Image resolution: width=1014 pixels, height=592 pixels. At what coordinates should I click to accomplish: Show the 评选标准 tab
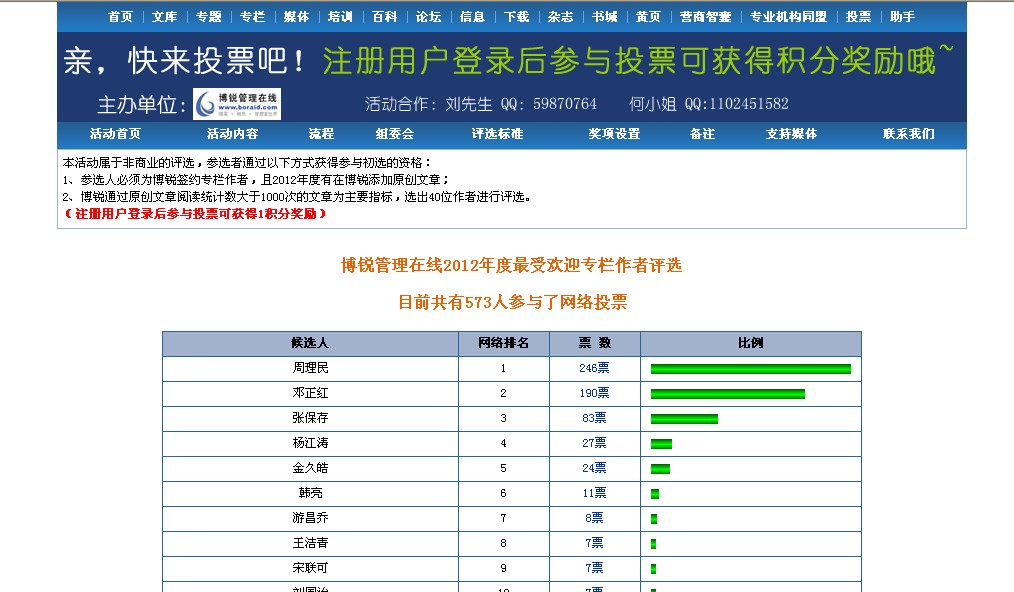click(x=497, y=134)
